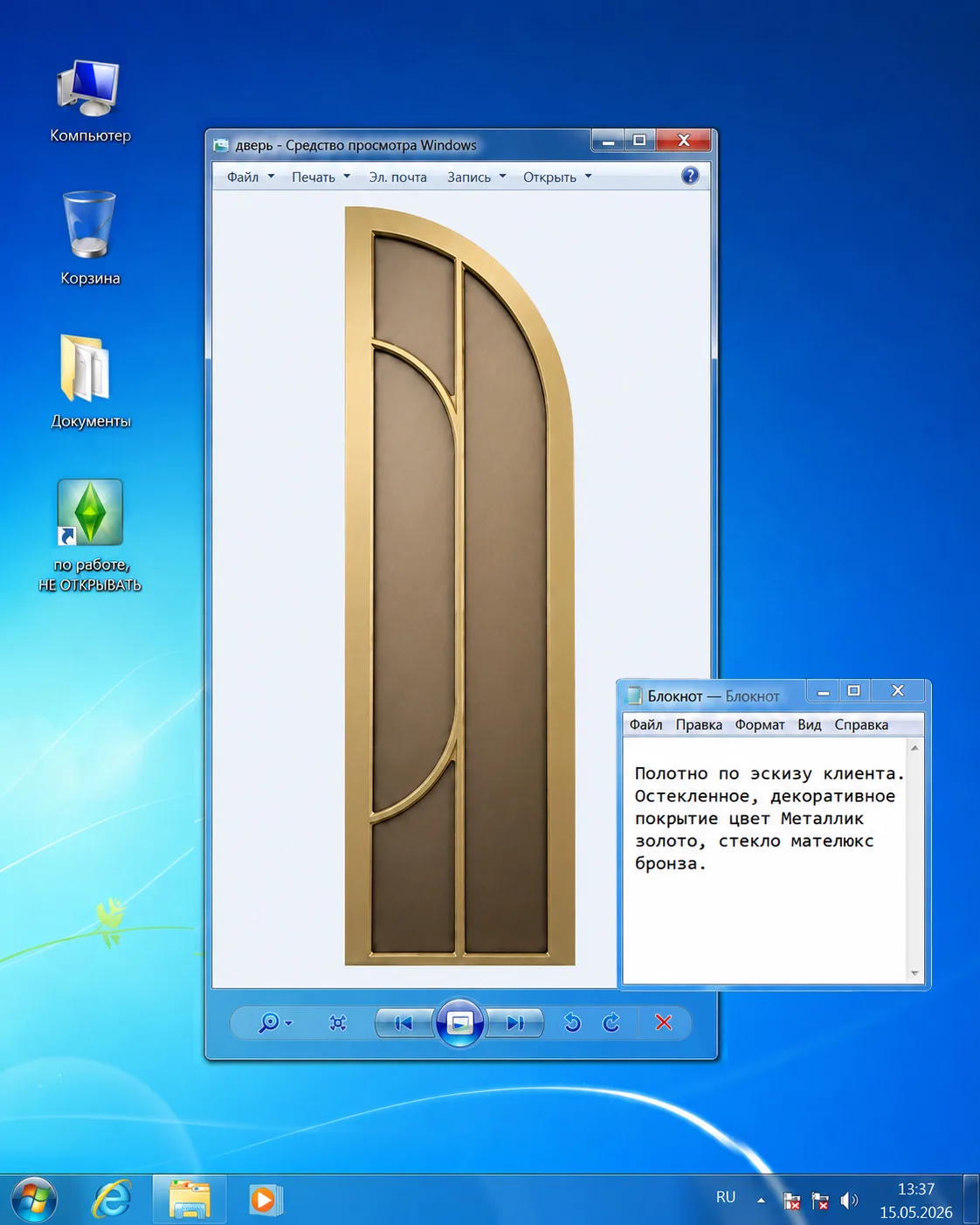Image resolution: width=980 pixels, height=1225 pixels.
Task: Maximize the photo viewer window
Action: (639, 141)
